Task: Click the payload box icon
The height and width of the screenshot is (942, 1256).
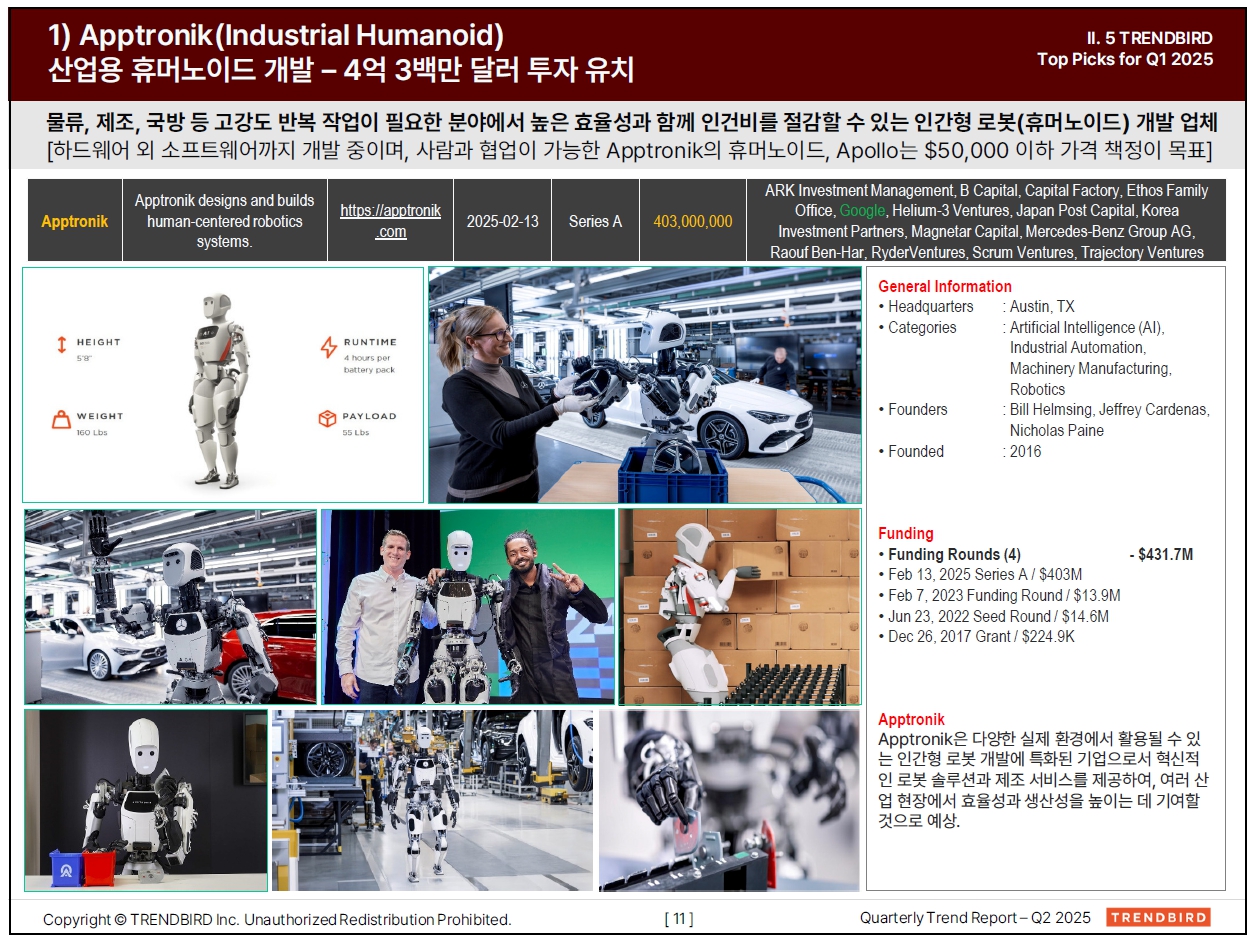Action: (327, 420)
